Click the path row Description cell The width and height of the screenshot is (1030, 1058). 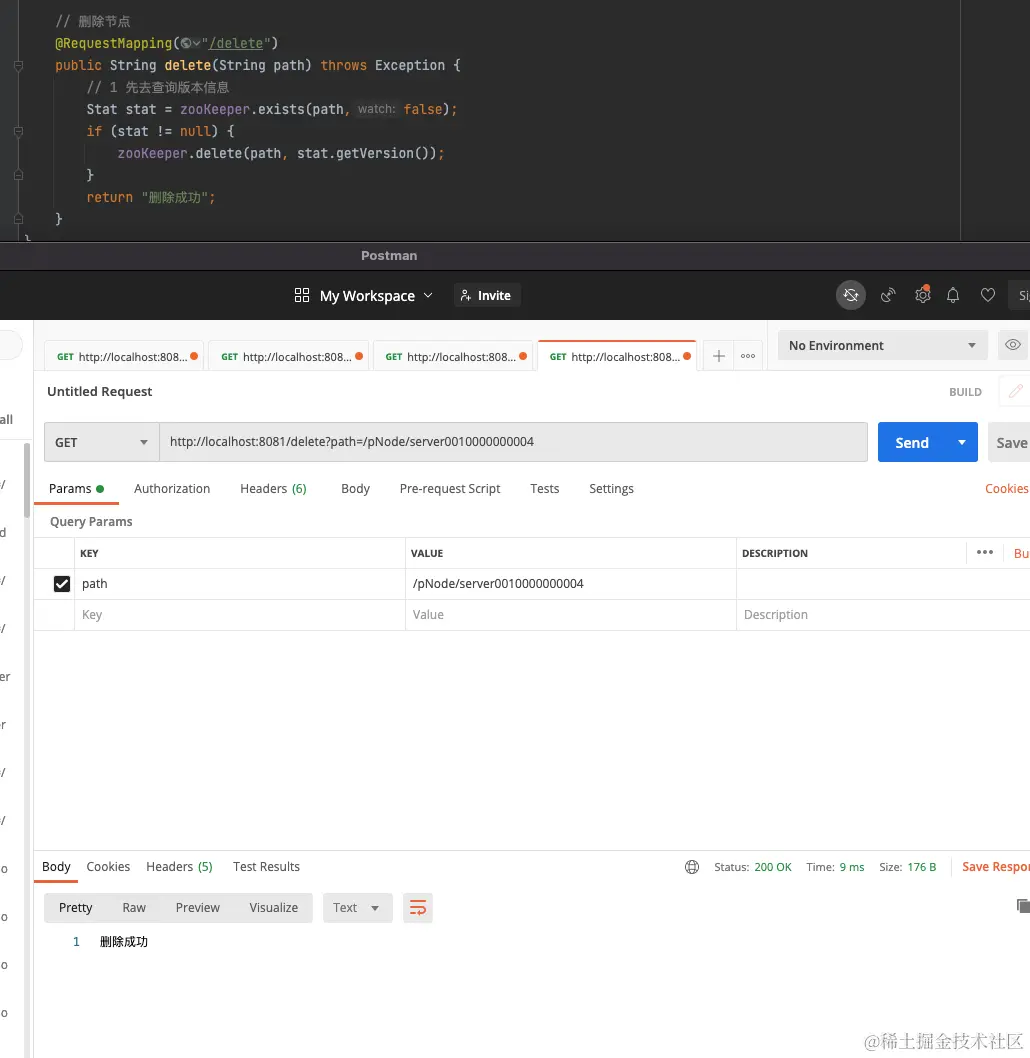(x=883, y=584)
